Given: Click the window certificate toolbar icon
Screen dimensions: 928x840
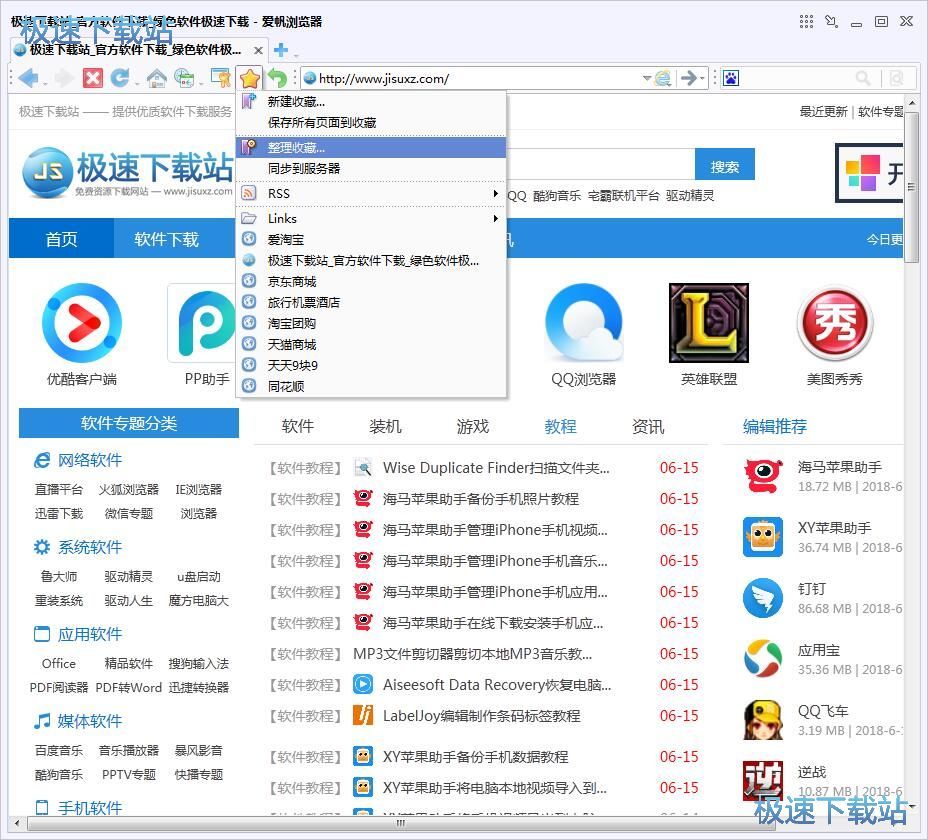Looking at the screenshot, I should pos(220,78).
